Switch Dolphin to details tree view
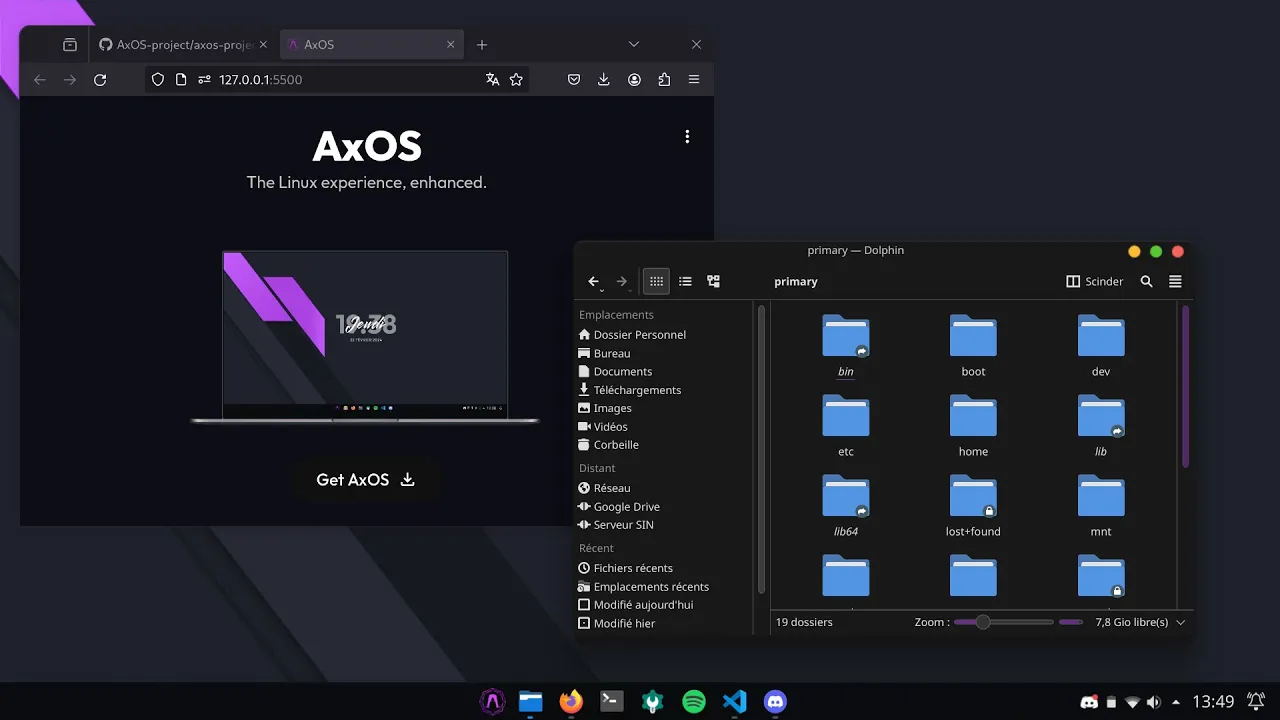 tap(713, 282)
